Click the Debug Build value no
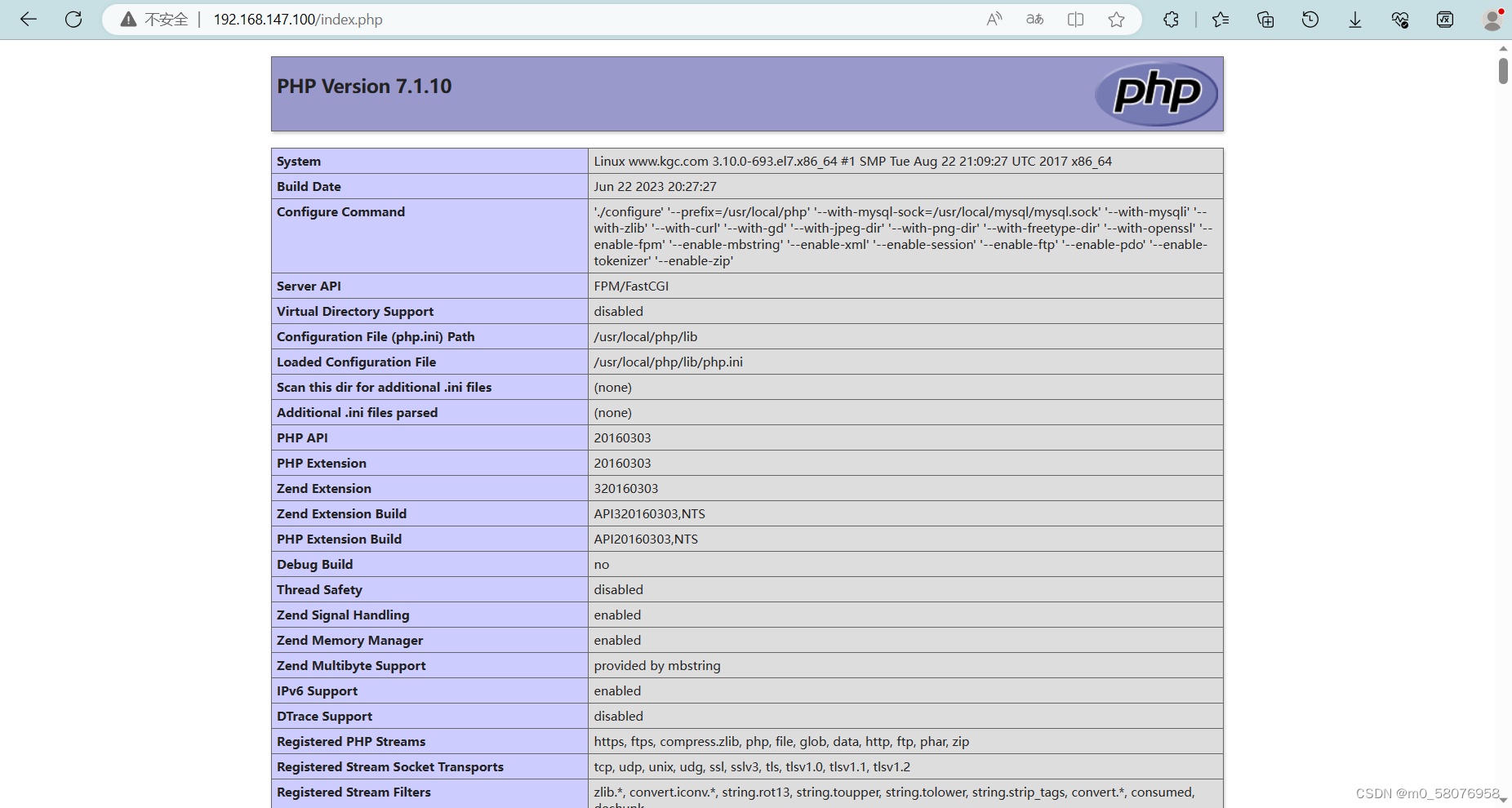 [x=602, y=565]
